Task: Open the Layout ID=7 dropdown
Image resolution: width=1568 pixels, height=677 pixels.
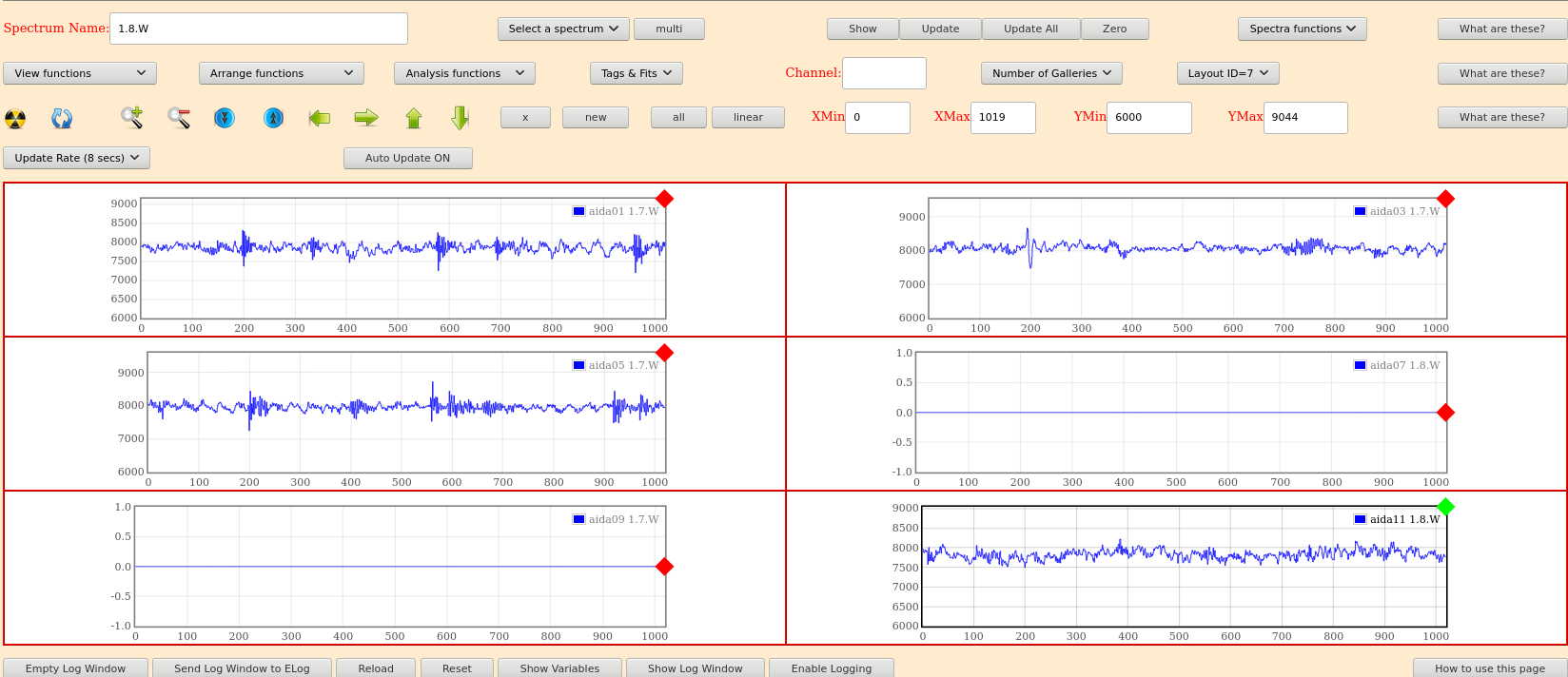Action: pos(1227,73)
